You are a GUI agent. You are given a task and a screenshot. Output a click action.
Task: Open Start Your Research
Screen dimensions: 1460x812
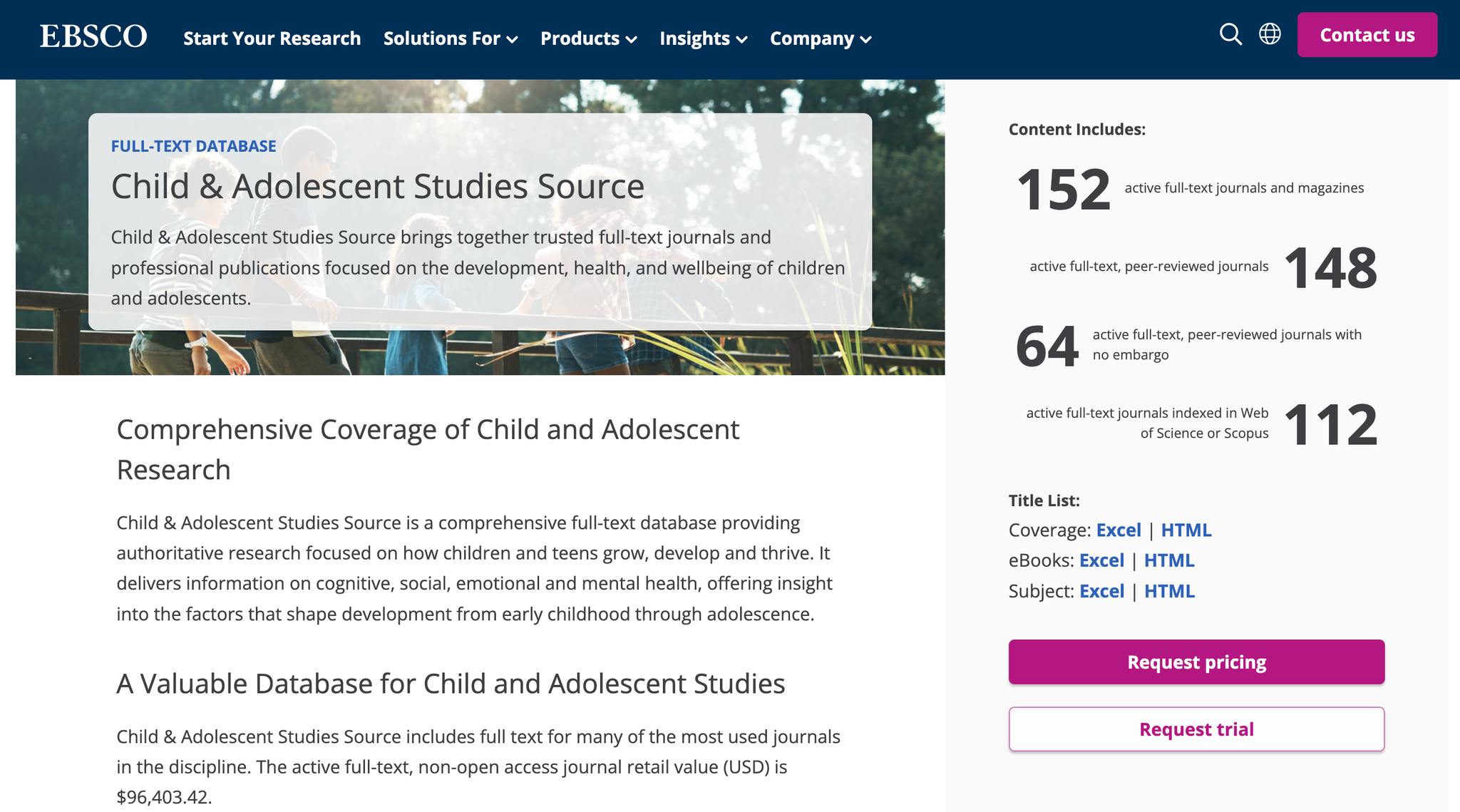pos(272,38)
